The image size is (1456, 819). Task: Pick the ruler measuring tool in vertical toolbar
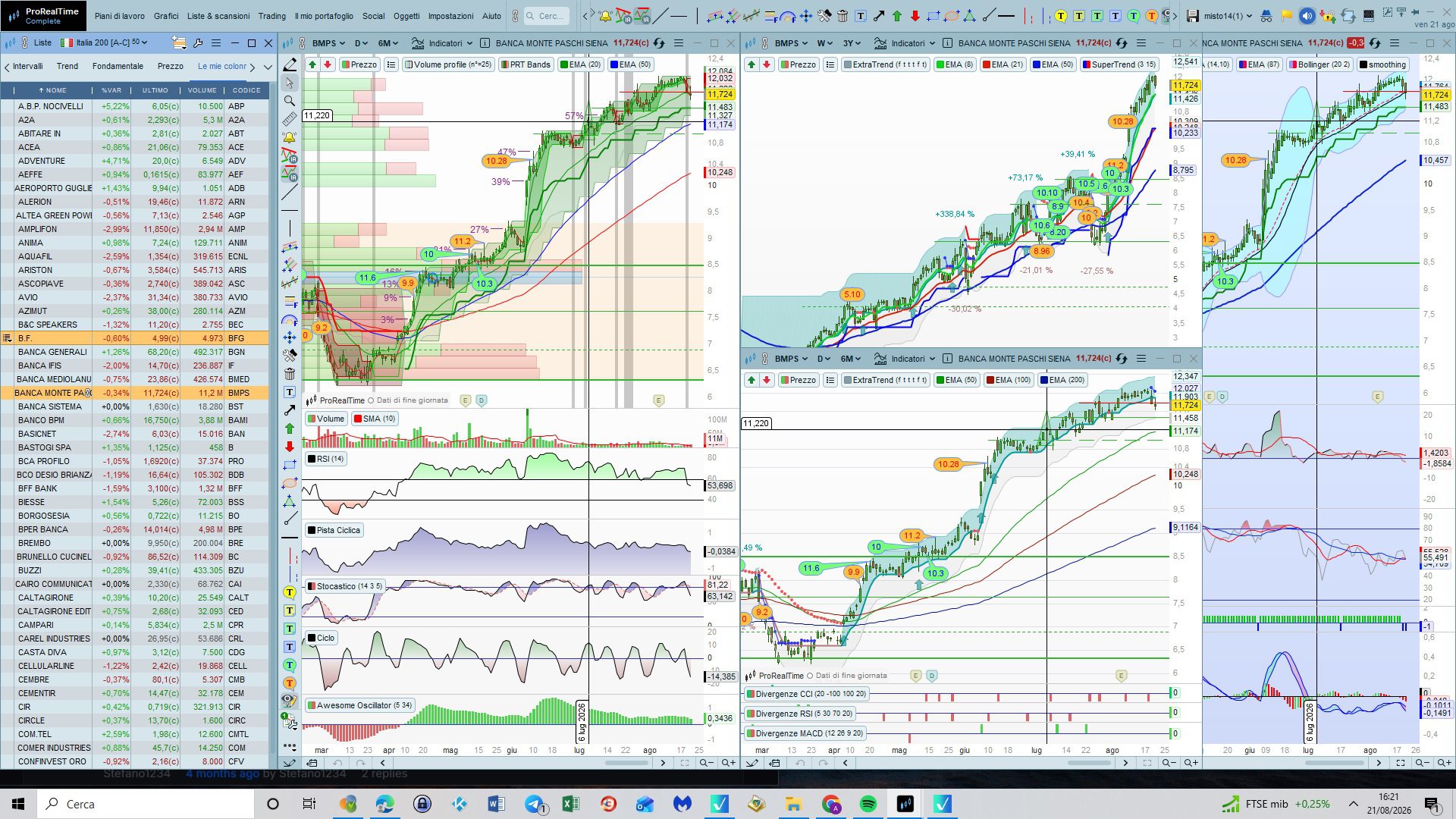click(290, 119)
